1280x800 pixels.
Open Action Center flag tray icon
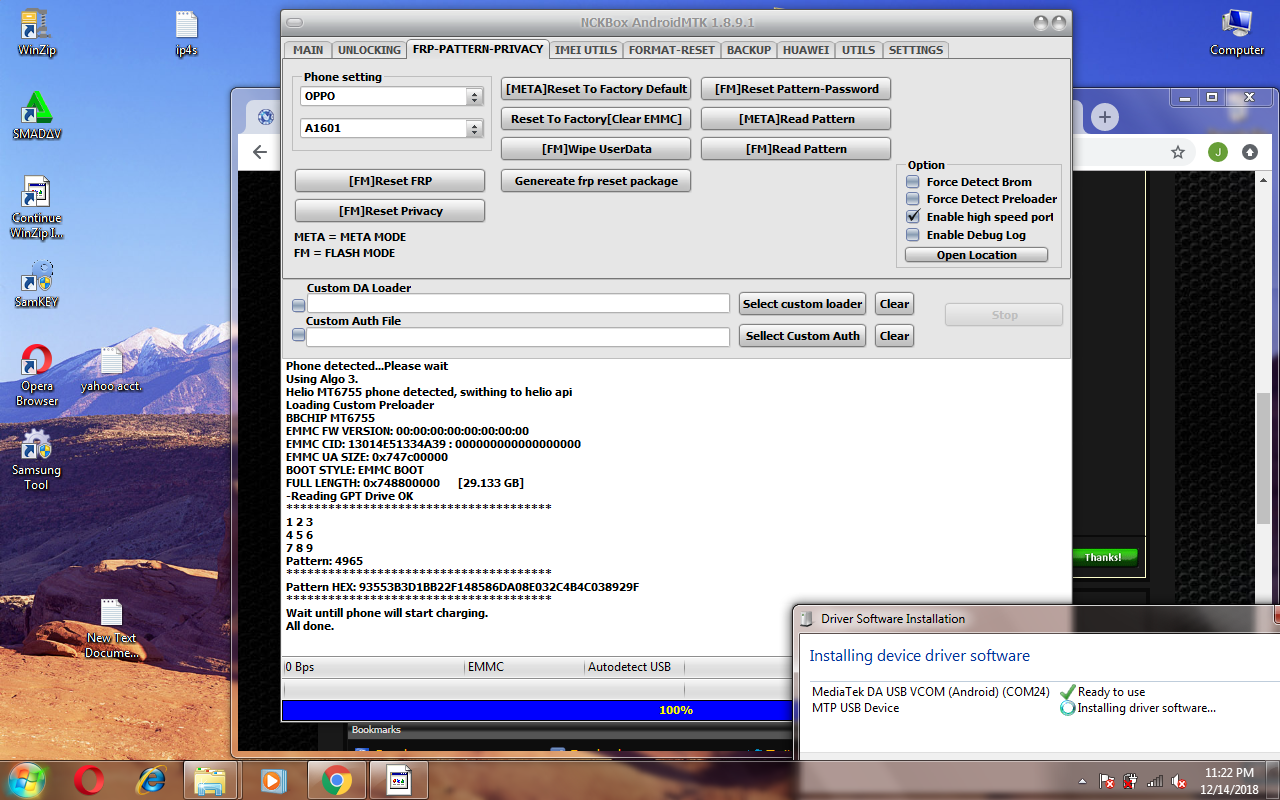(1107, 781)
